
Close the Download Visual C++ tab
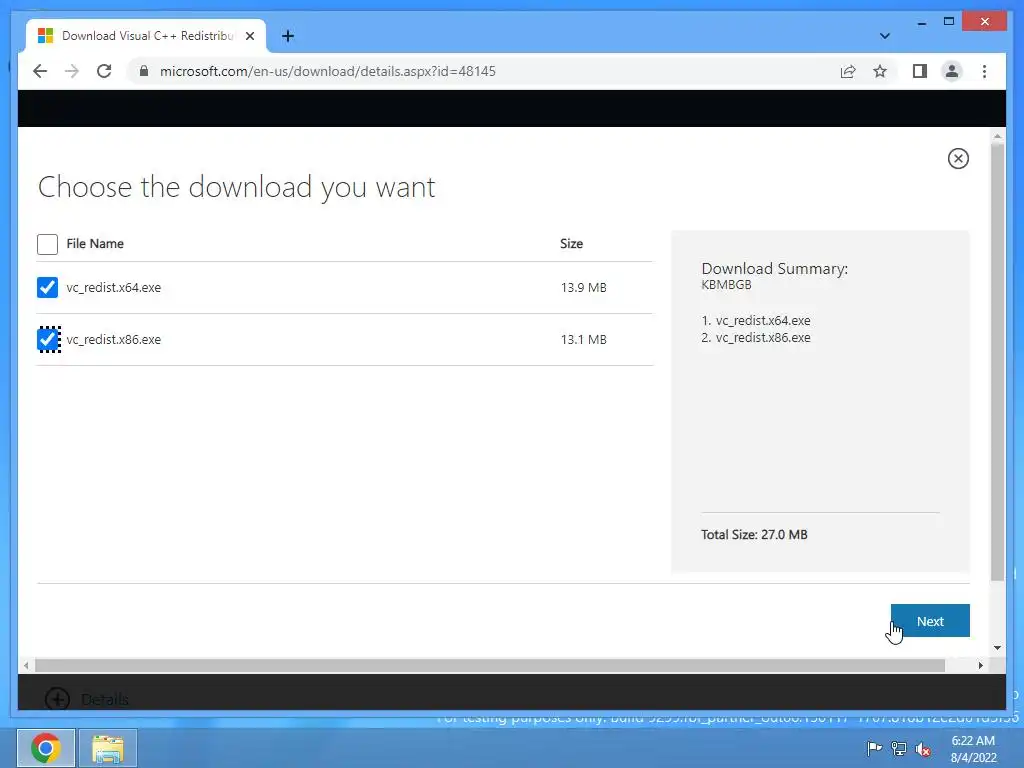[250, 36]
